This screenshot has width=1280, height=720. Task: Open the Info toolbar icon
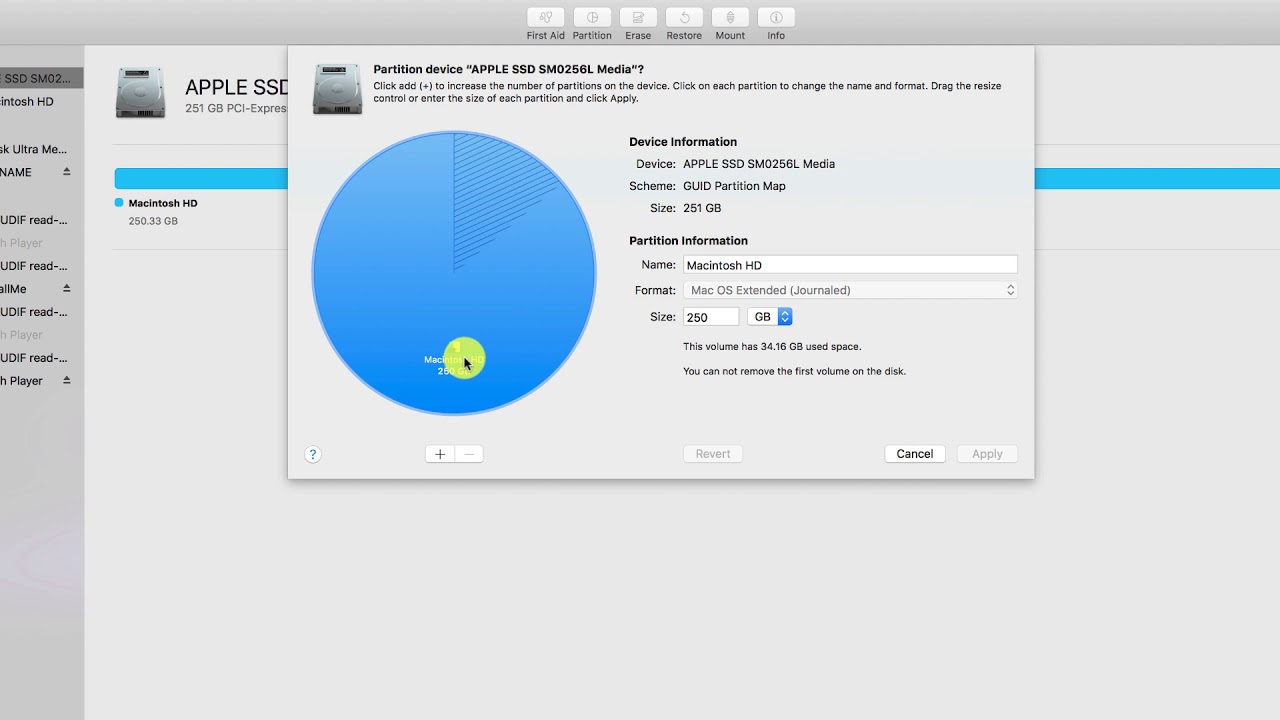776,18
